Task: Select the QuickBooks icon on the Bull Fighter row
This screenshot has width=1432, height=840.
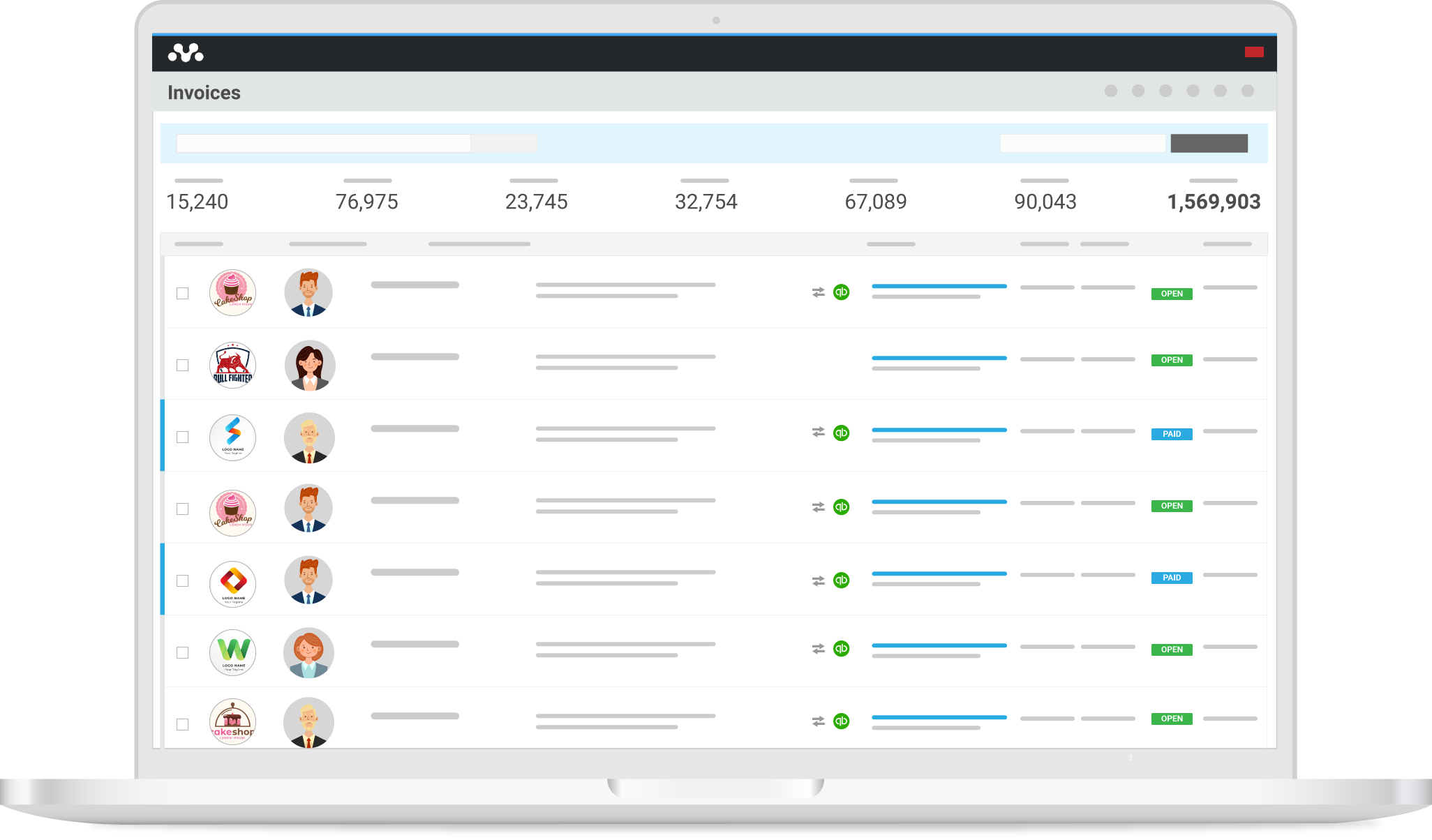Action: click(842, 365)
